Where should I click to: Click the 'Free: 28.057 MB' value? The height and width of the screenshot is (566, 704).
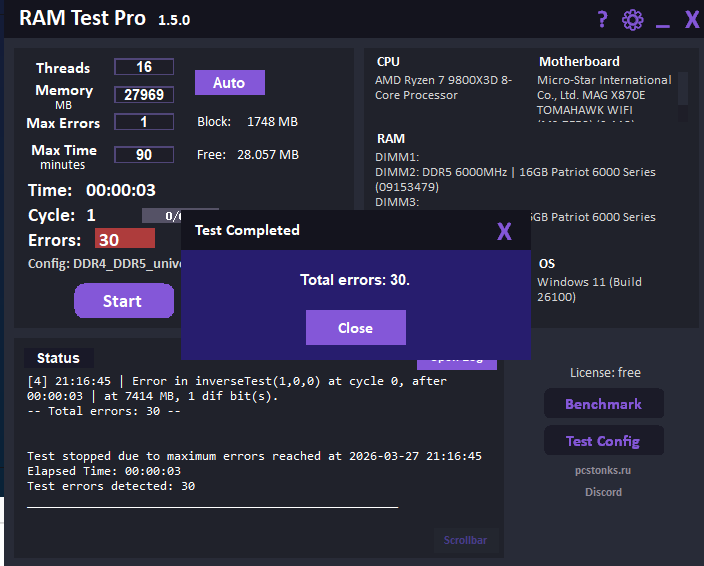(248, 155)
